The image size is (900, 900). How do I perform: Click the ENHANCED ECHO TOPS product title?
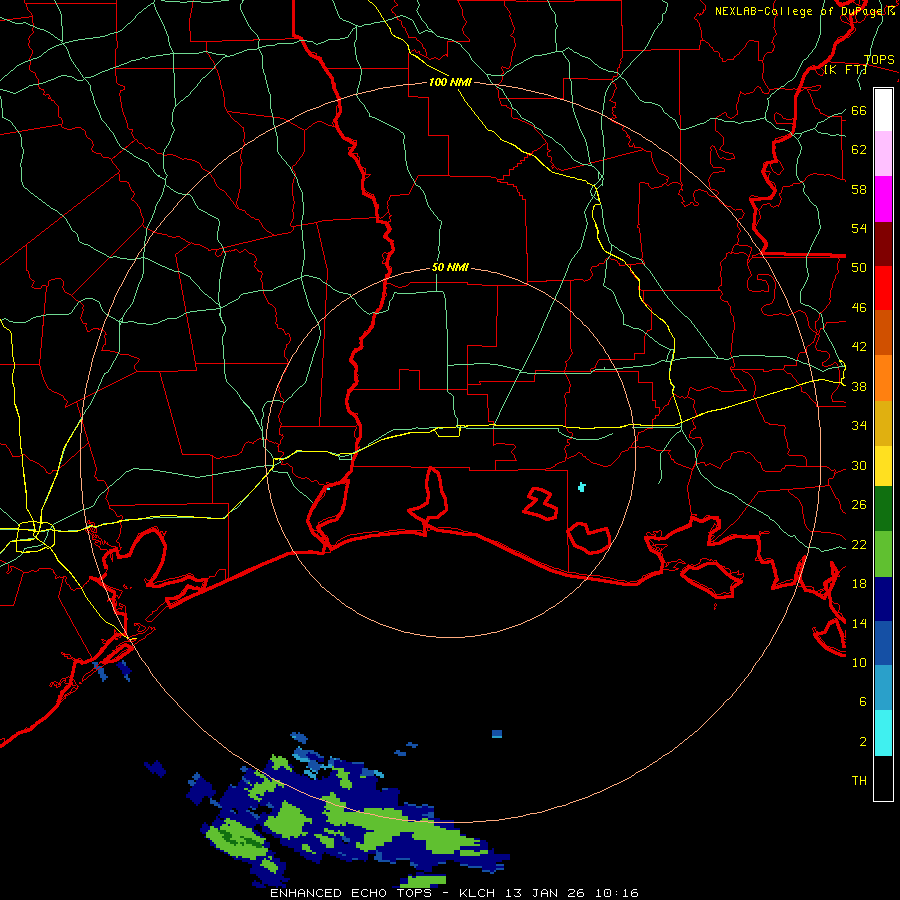point(351,893)
